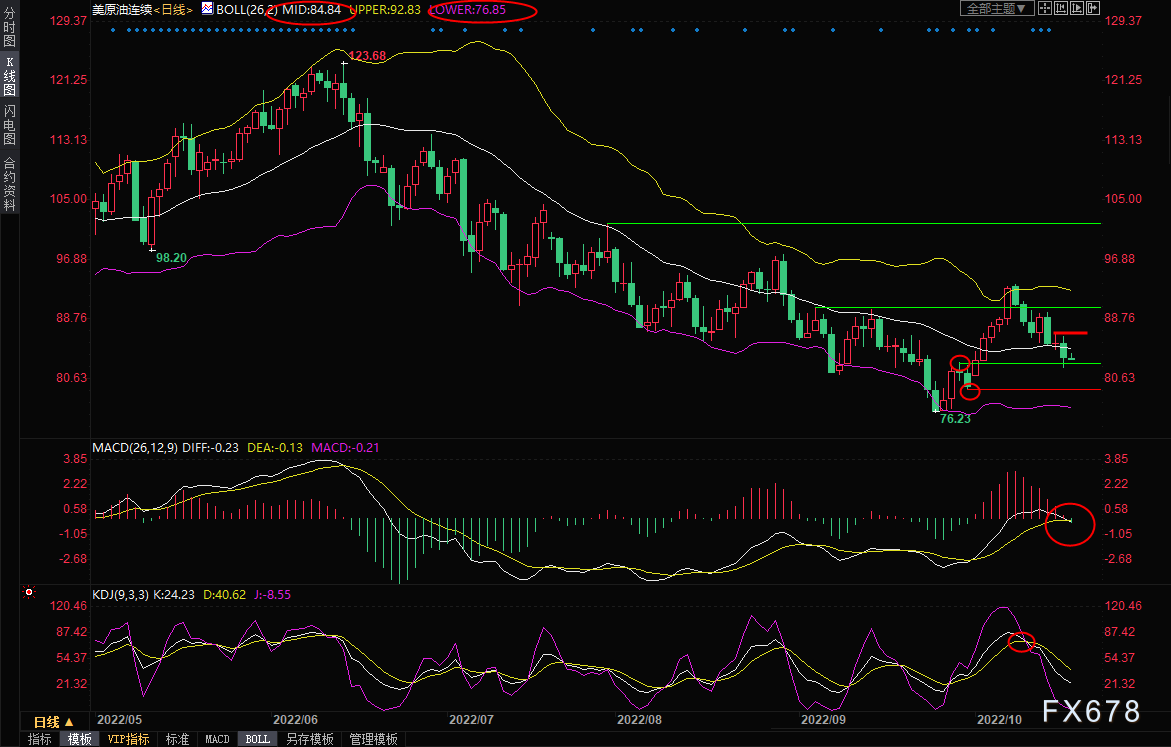1171x747 pixels.
Task: Select the K线图 sidebar view
Action: (x=9, y=77)
